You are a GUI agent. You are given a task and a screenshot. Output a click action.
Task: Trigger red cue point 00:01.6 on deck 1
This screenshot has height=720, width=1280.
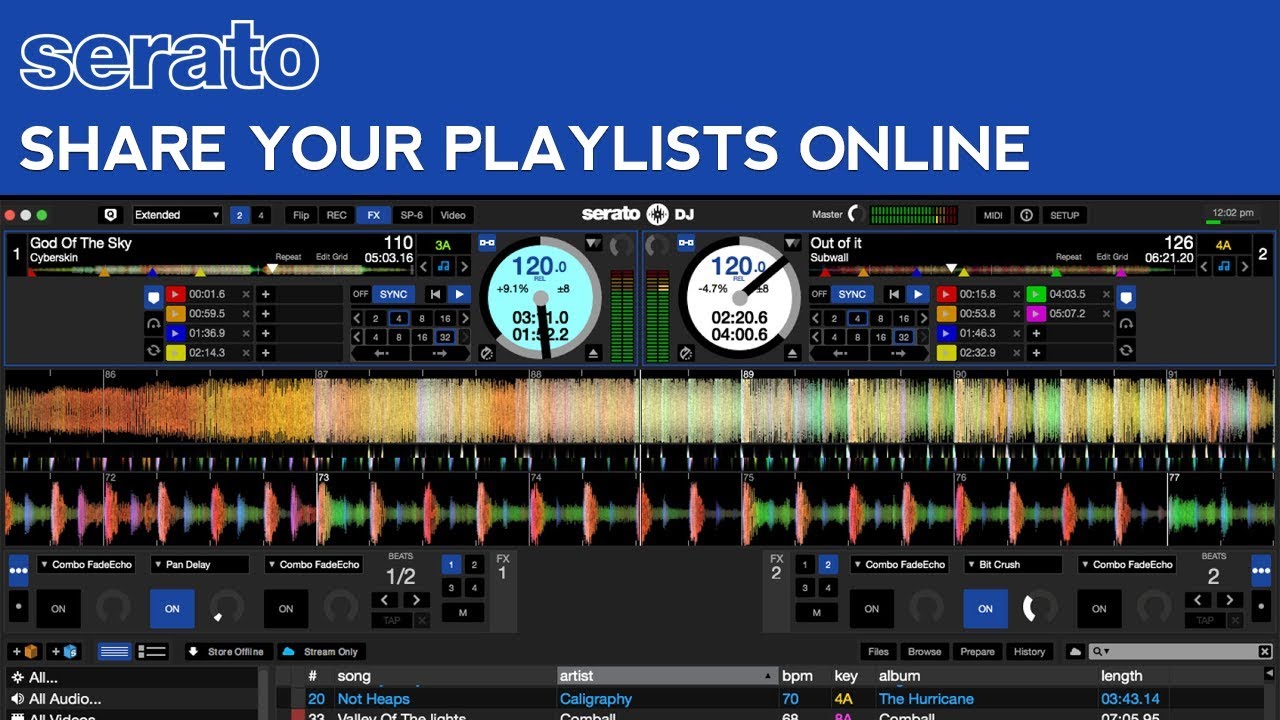(x=176, y=294)
